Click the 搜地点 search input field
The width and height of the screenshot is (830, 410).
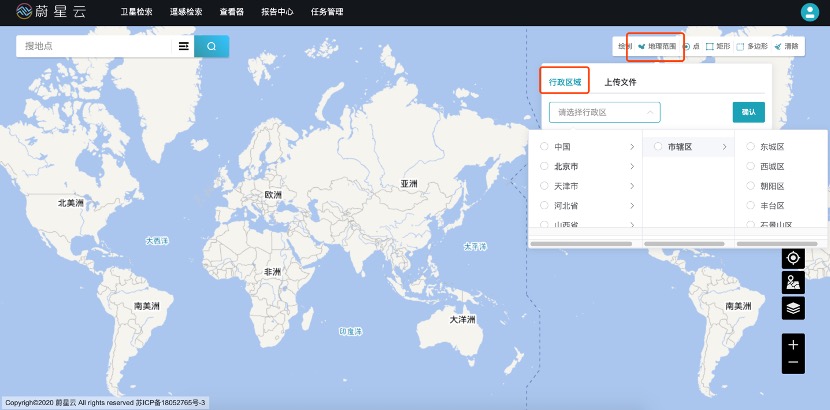tap(95, 46)
